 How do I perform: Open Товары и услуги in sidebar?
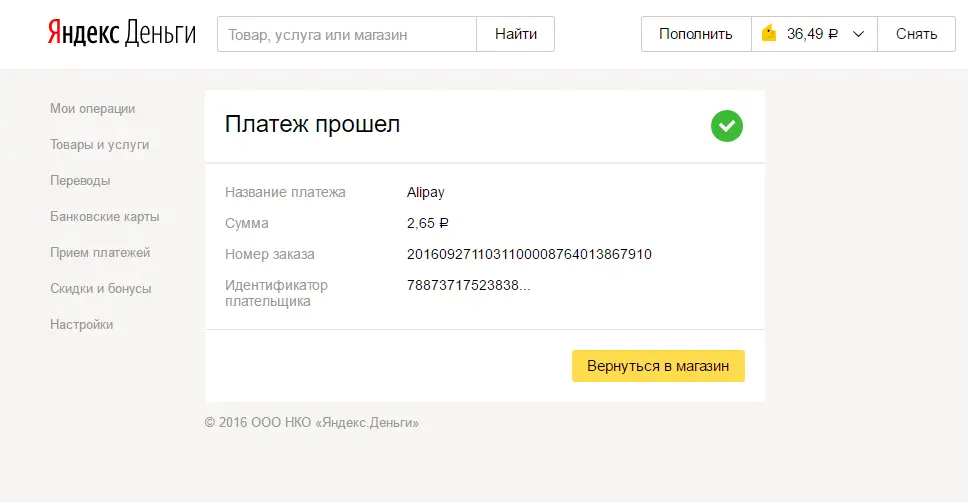(99, 144)
